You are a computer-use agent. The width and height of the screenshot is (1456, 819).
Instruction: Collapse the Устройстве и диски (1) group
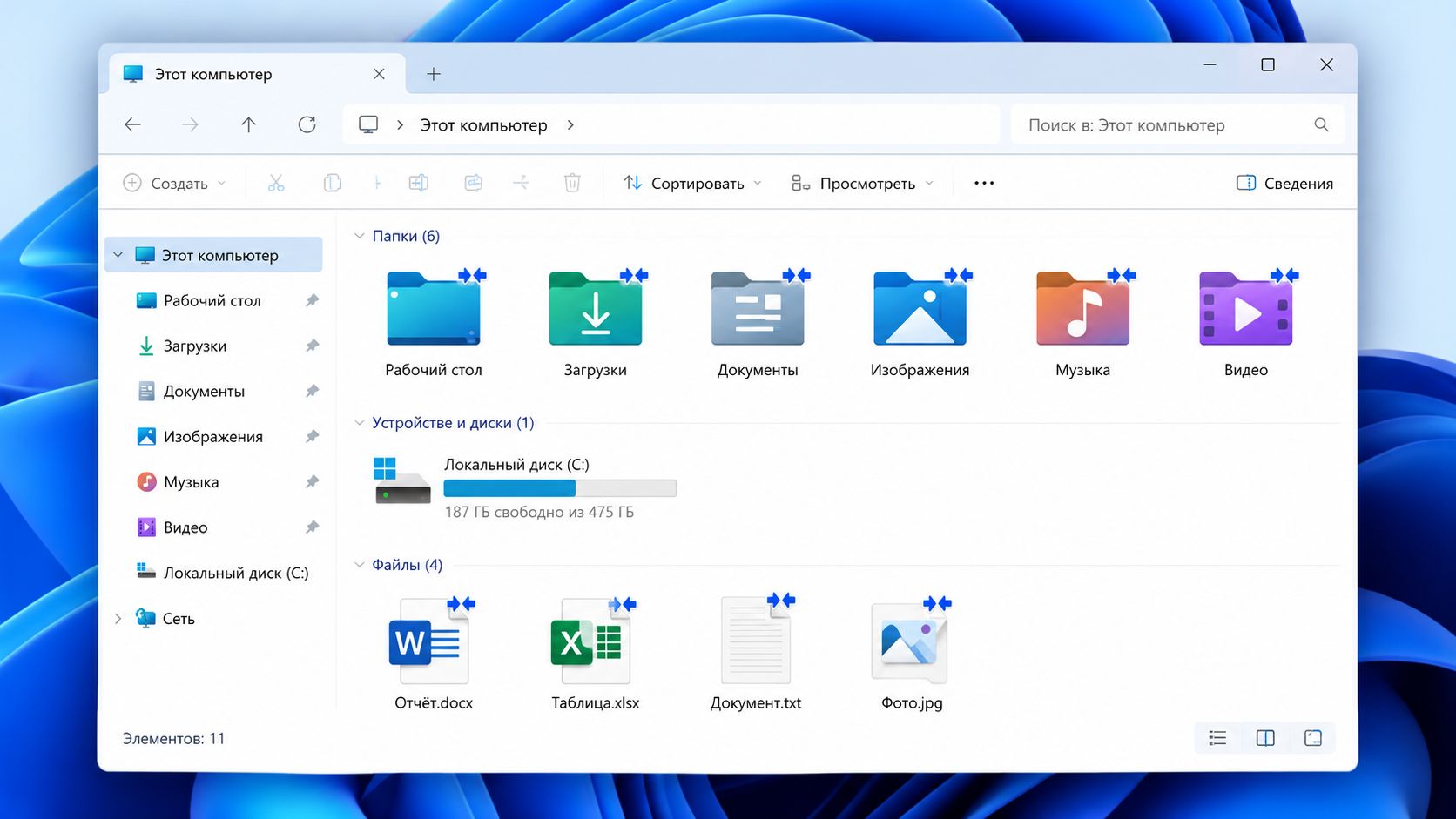tap(359, 423)
